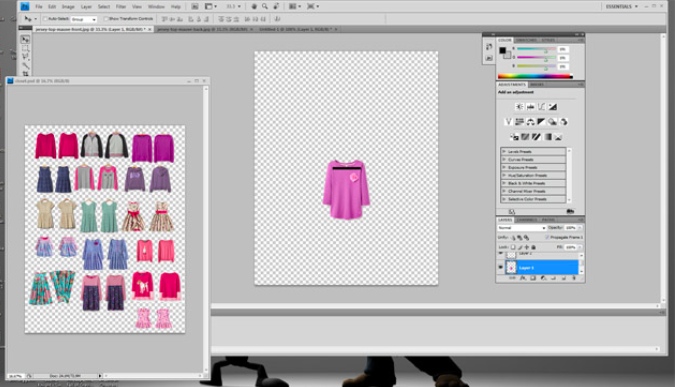Screen dimensions: 675x387
Task: Add a Gradient Map adjustment
Action: click(548, 137)
